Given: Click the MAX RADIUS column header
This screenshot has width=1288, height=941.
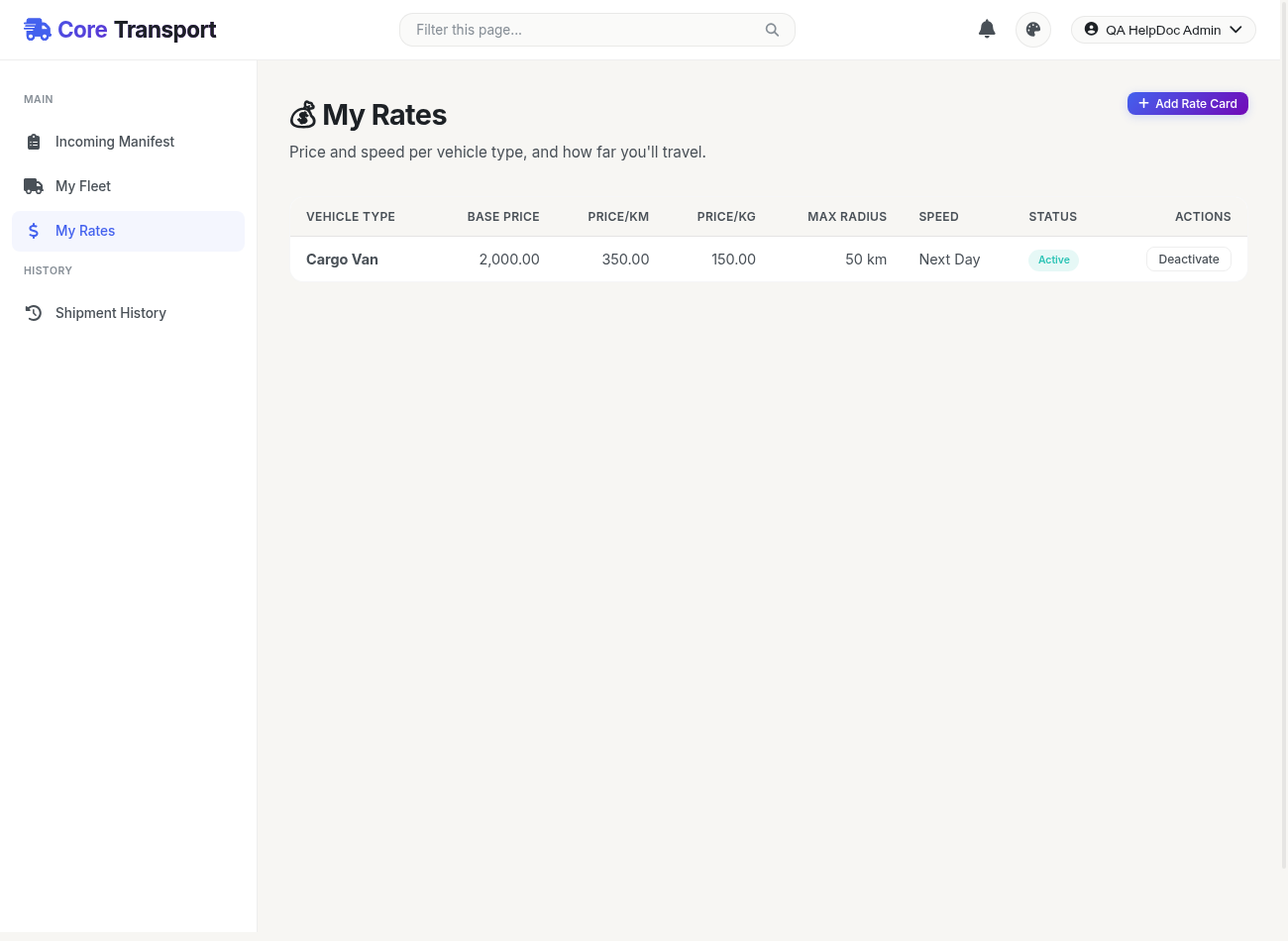Looking at the screenshot, I should coord(847,217).
